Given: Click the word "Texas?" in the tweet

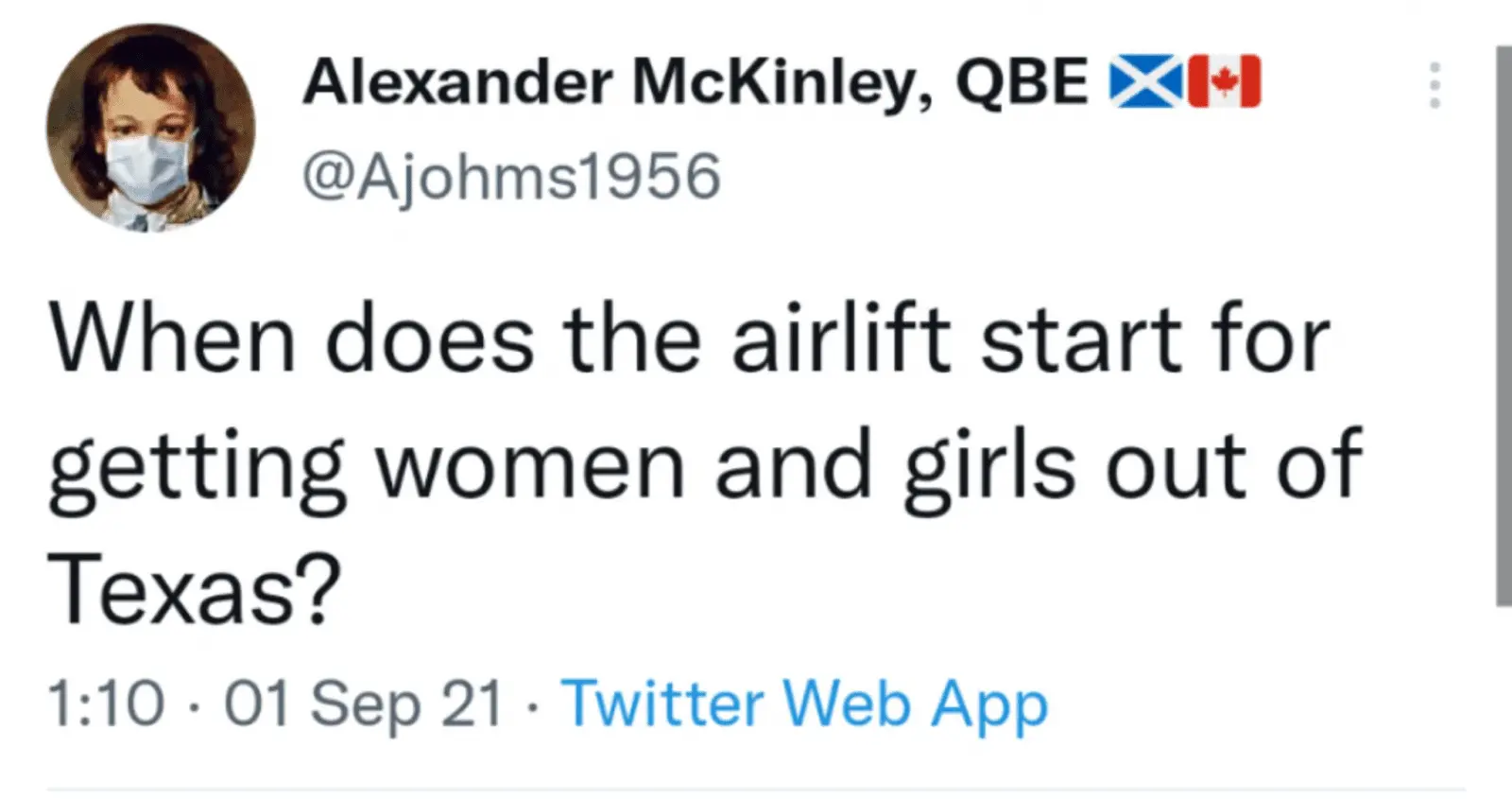Looking at the screenshot, I should pos(194,591).
